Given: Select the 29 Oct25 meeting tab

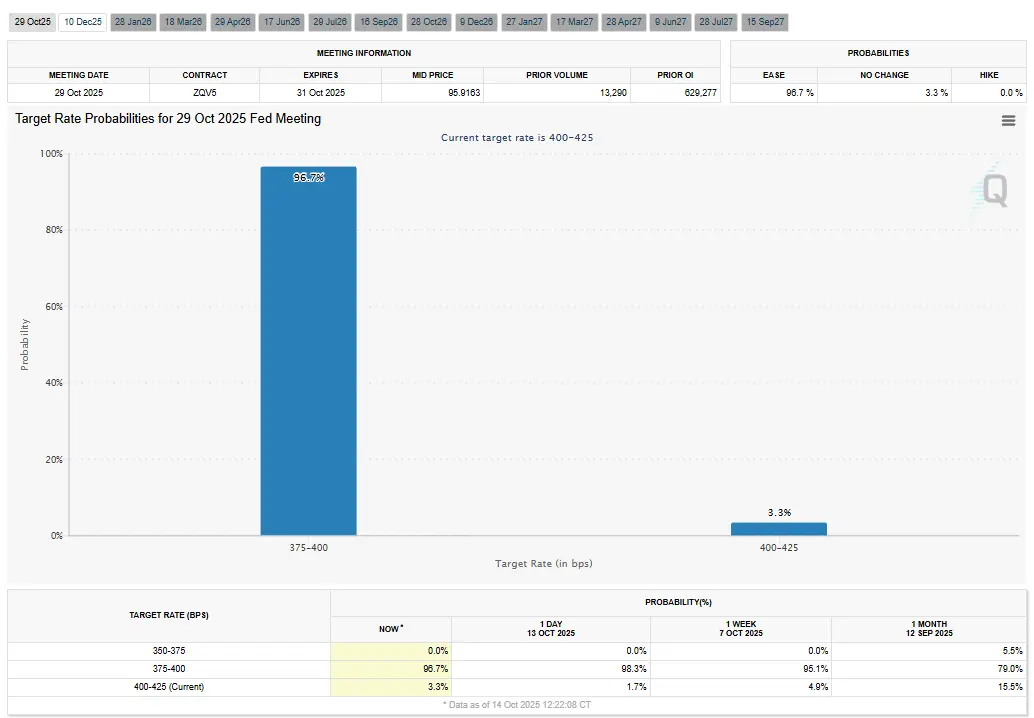Looking at the screenshot, I should (32, 22).
